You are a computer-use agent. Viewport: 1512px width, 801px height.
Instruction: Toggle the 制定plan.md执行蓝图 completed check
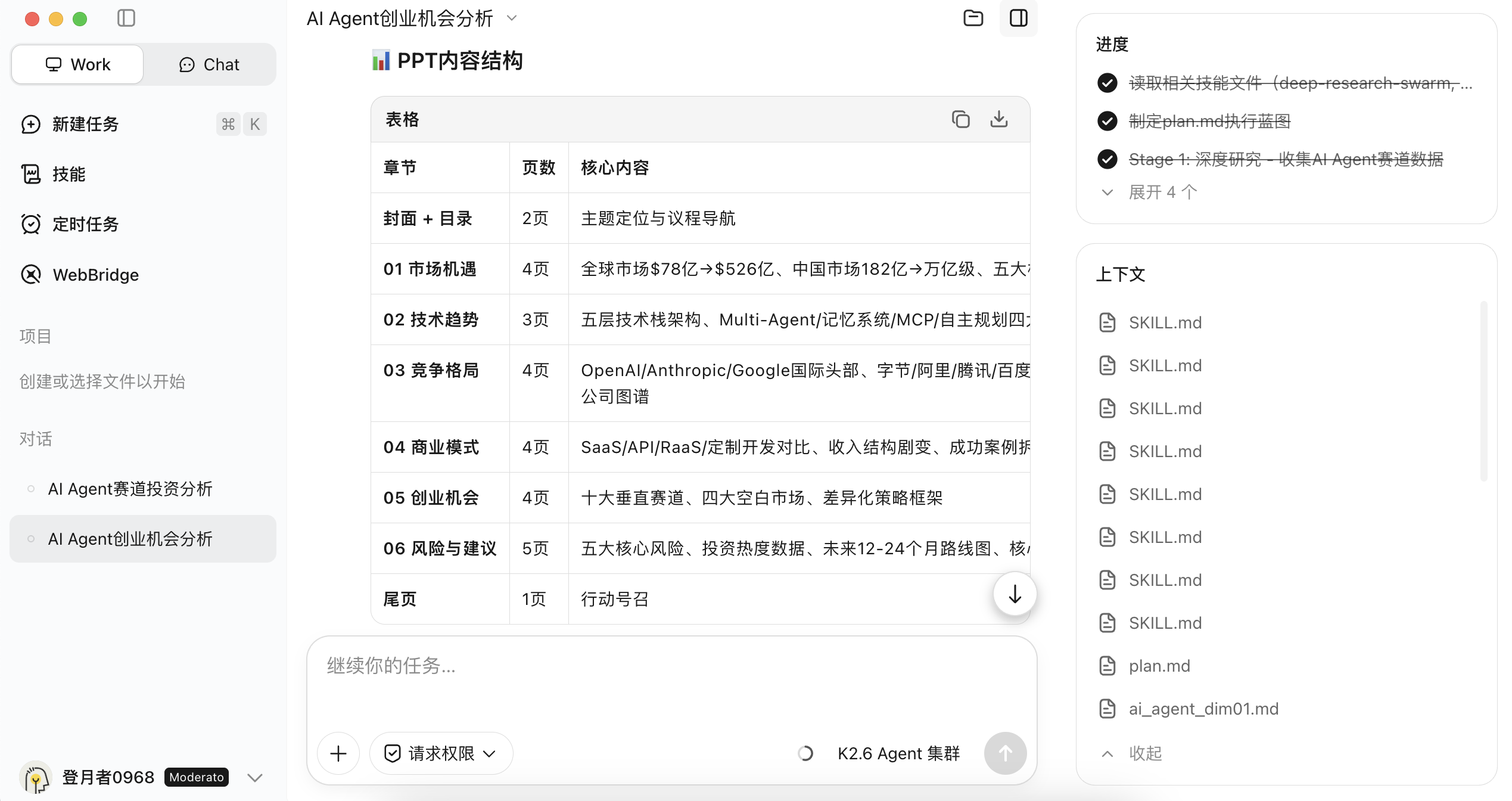1107,121
